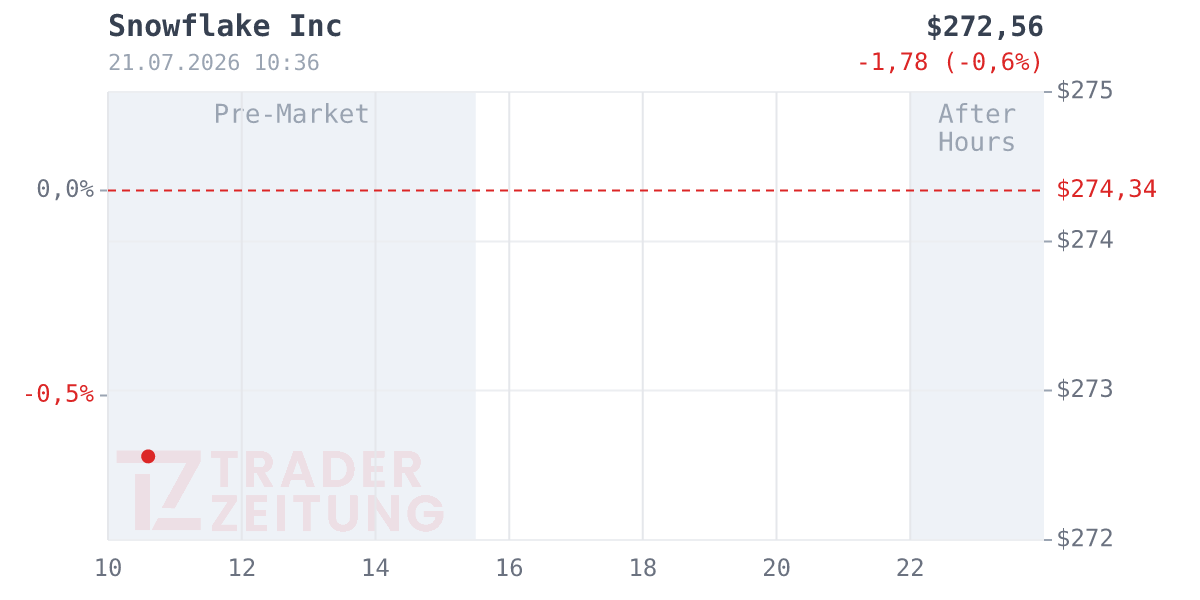Select the After Hours session label

977,128
